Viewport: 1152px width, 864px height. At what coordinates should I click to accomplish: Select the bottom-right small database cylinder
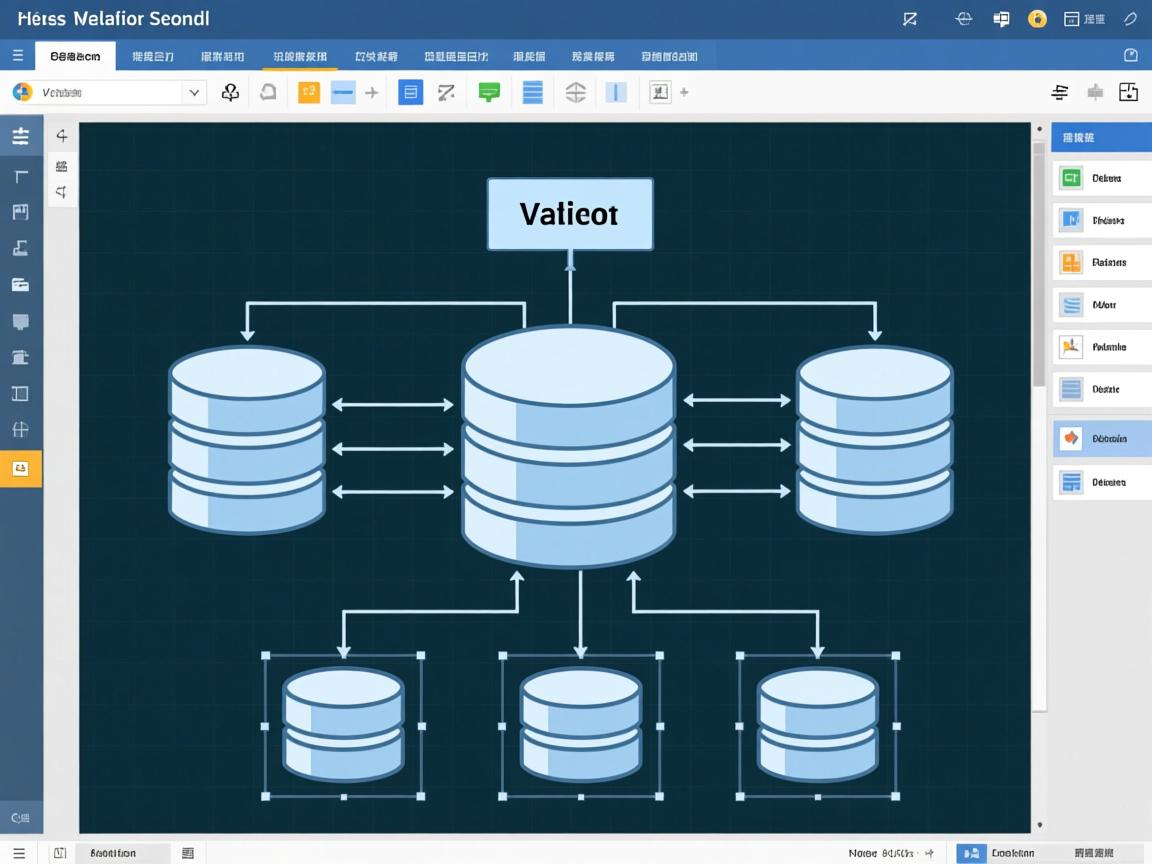[817, 724]
